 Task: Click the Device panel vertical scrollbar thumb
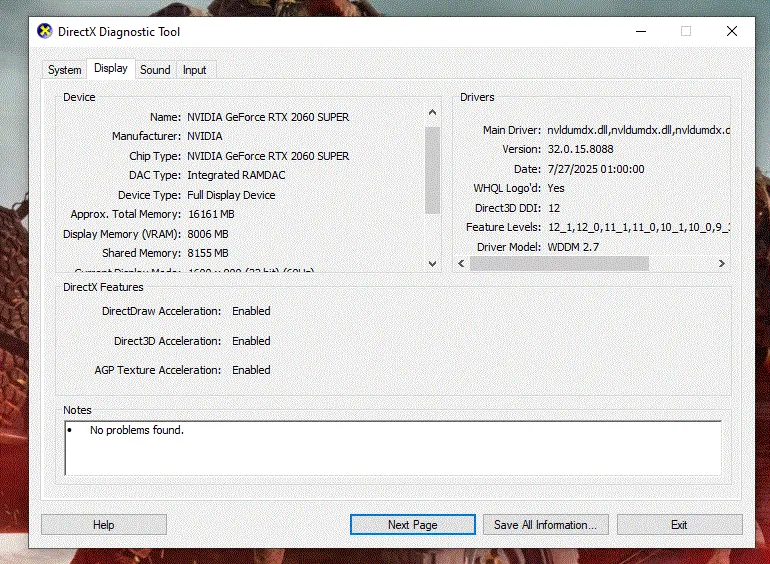click(x=432, y=170)
